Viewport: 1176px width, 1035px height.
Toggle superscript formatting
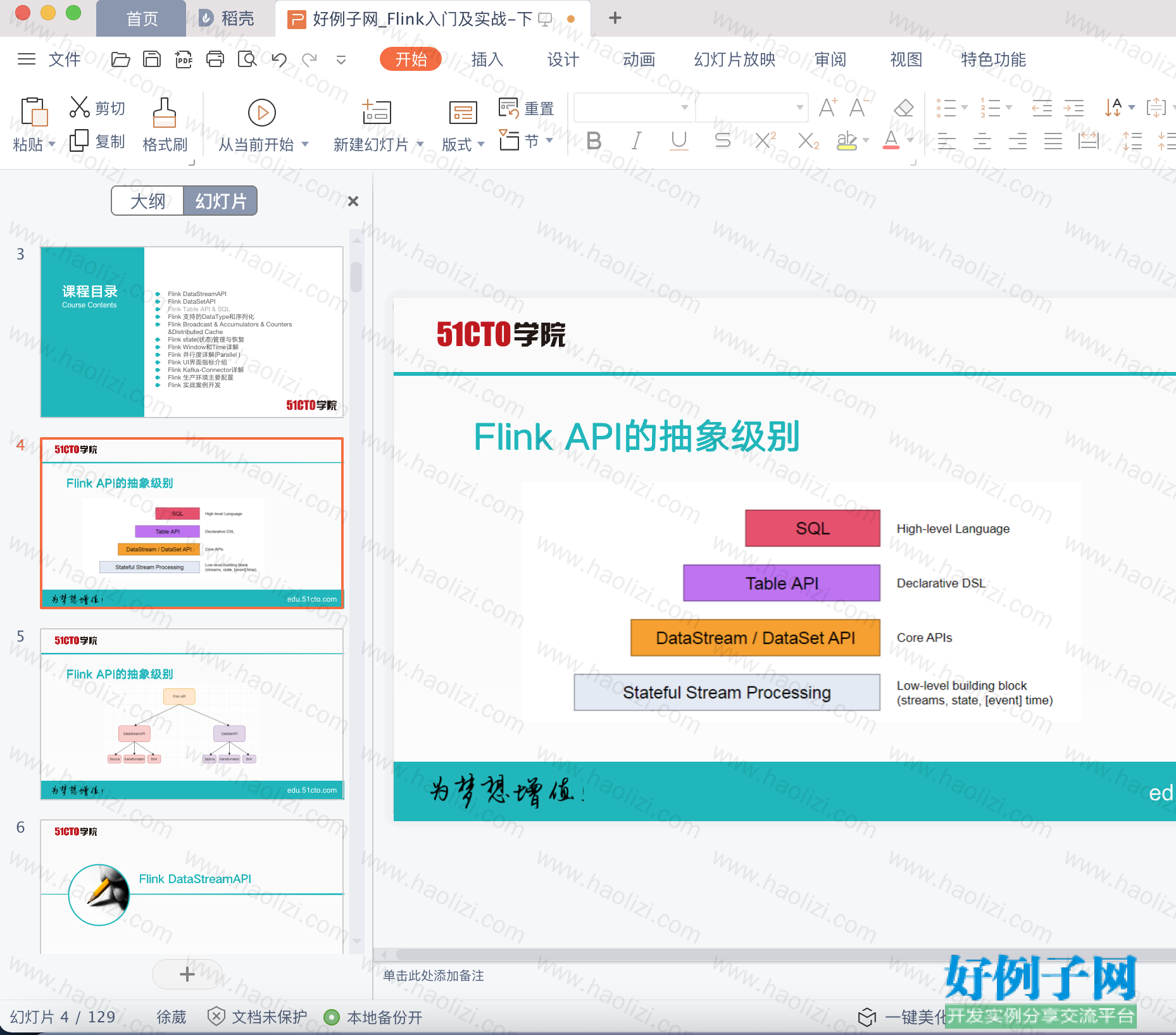pos(766,140)
